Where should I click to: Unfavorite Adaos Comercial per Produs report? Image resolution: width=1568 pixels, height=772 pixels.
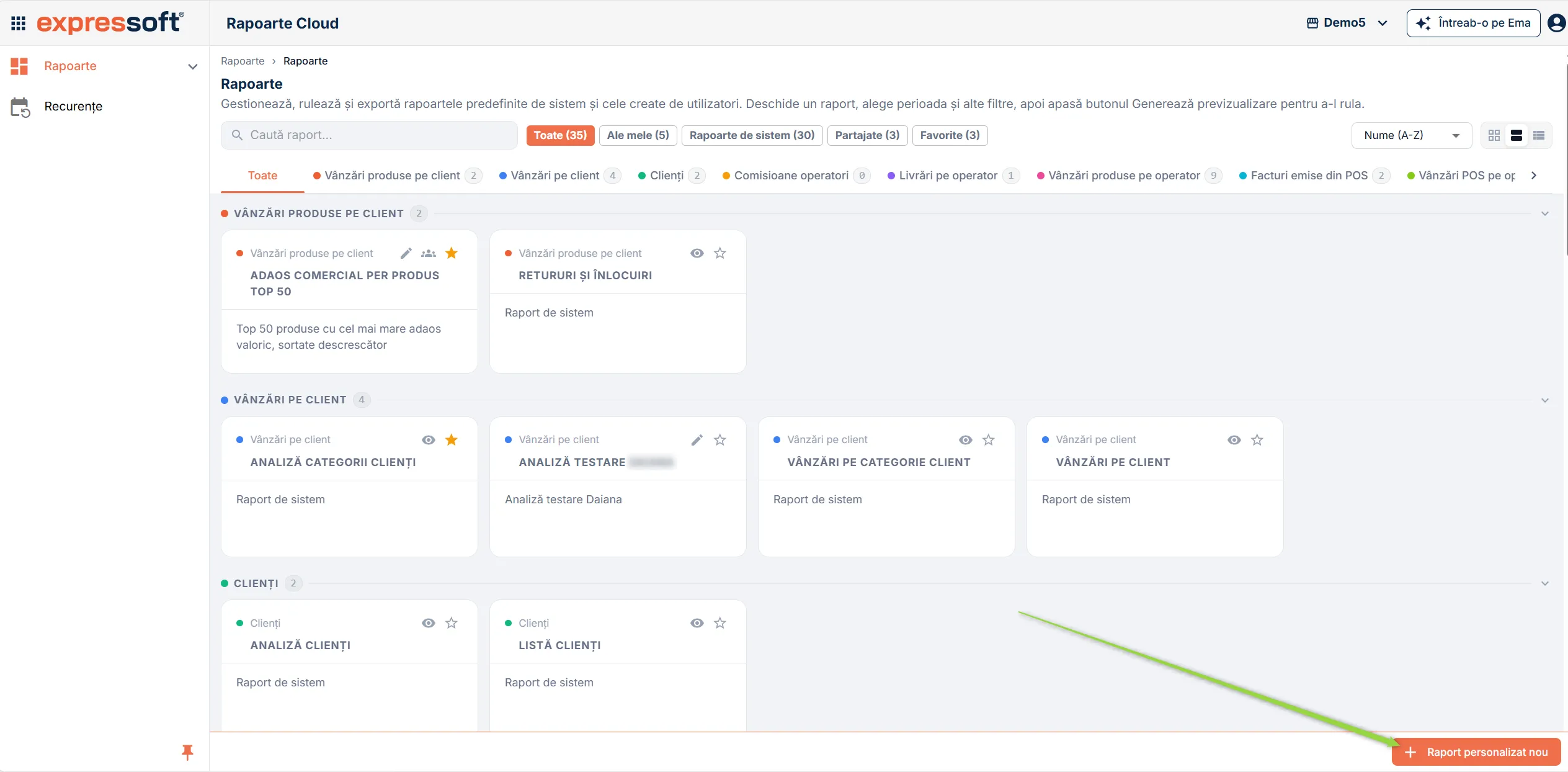[x=452, y=253]
